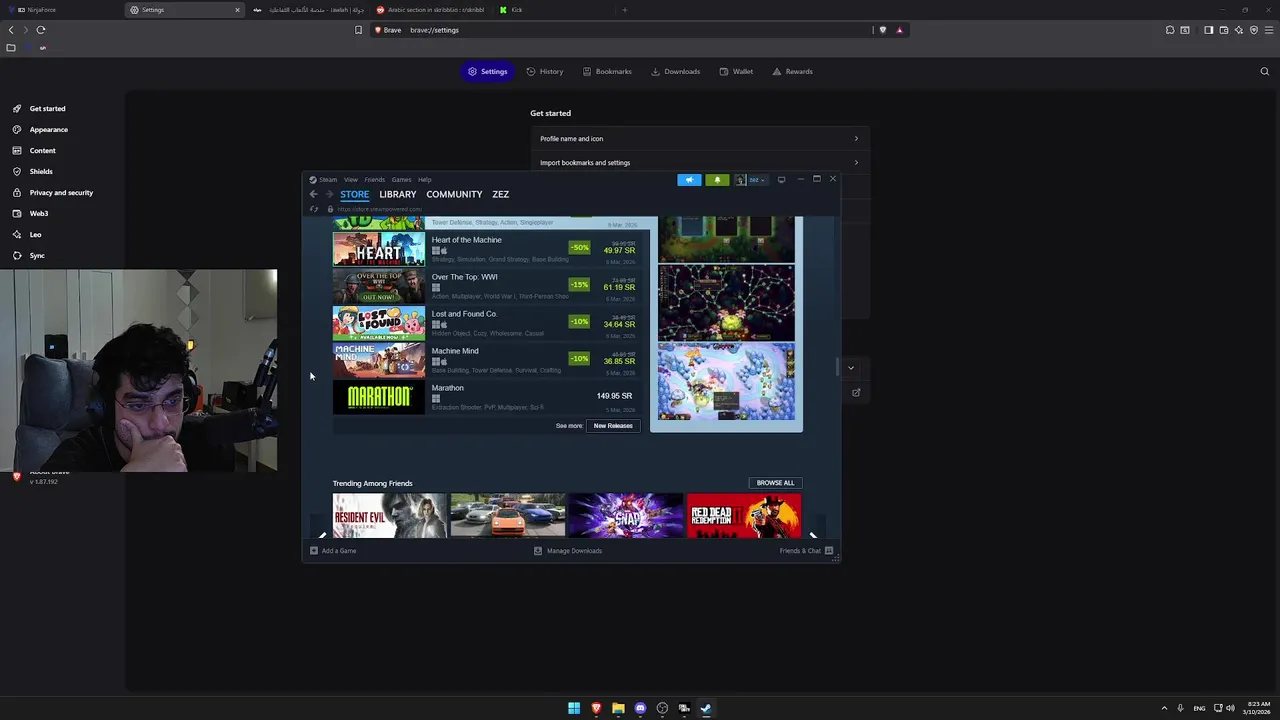The image size is (1280, 720).
Task: Reload the Brave settings page
Action: [41, 30]
